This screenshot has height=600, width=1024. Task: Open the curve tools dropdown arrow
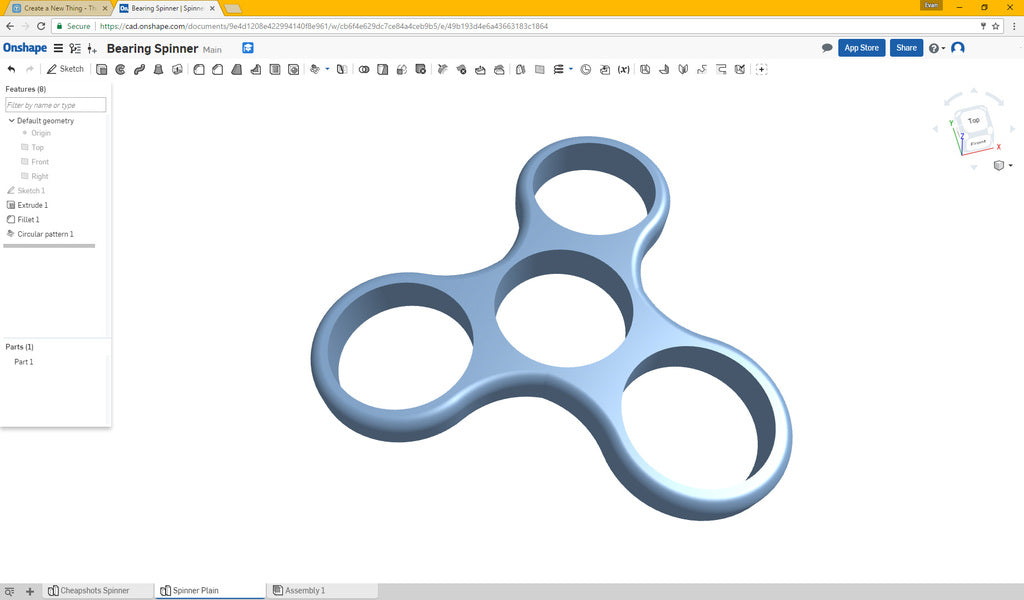[571, 69]
